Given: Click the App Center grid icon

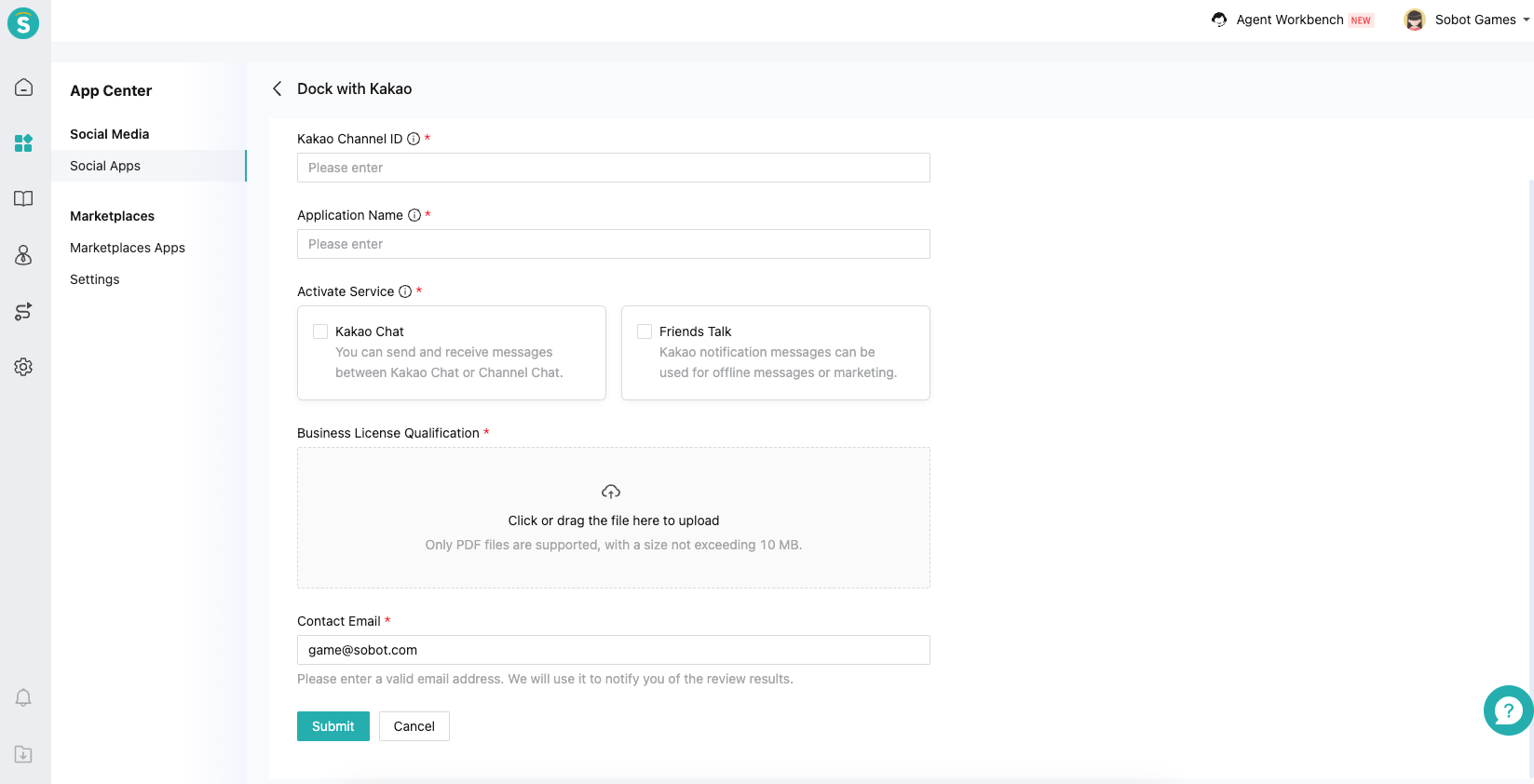Looking at the screenshot, I should (24, 143).
